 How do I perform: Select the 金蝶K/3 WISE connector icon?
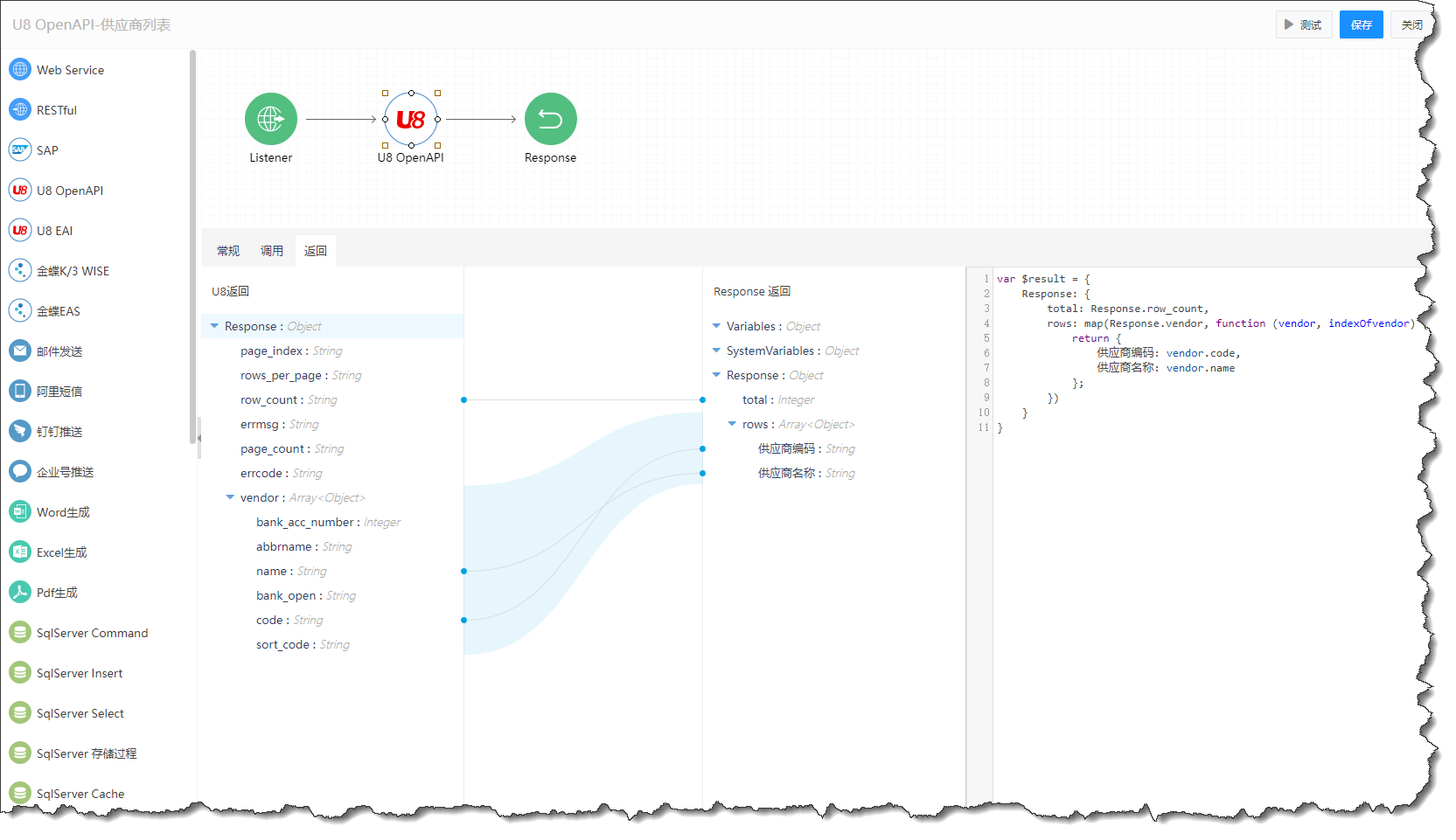[20, 270]
